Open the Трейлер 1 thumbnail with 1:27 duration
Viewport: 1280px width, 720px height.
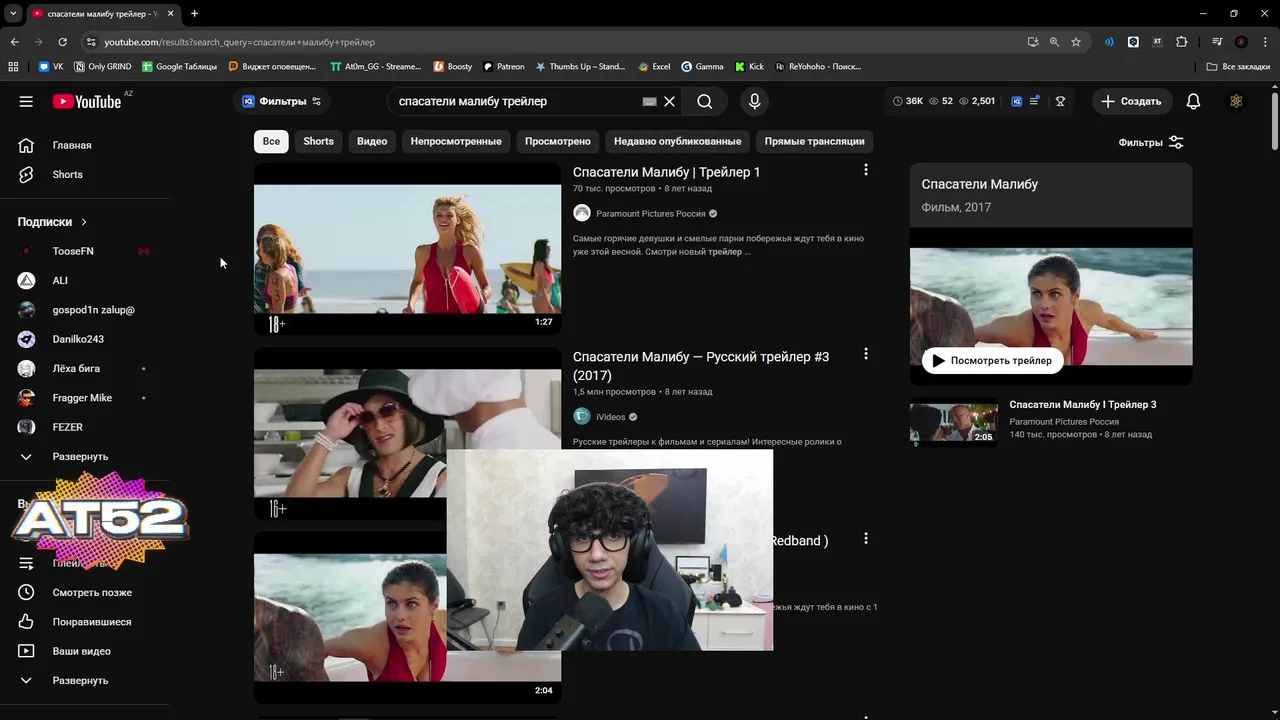point(407,248)
